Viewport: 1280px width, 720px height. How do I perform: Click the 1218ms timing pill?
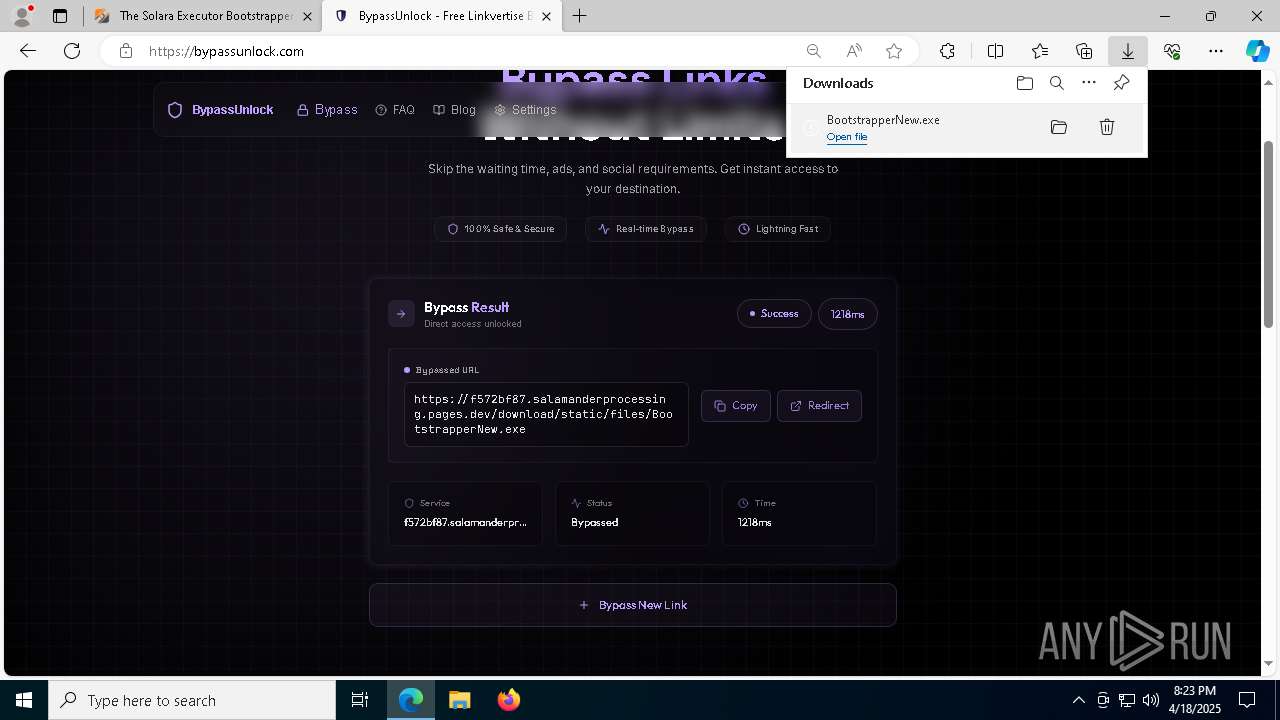pos(848,314)
